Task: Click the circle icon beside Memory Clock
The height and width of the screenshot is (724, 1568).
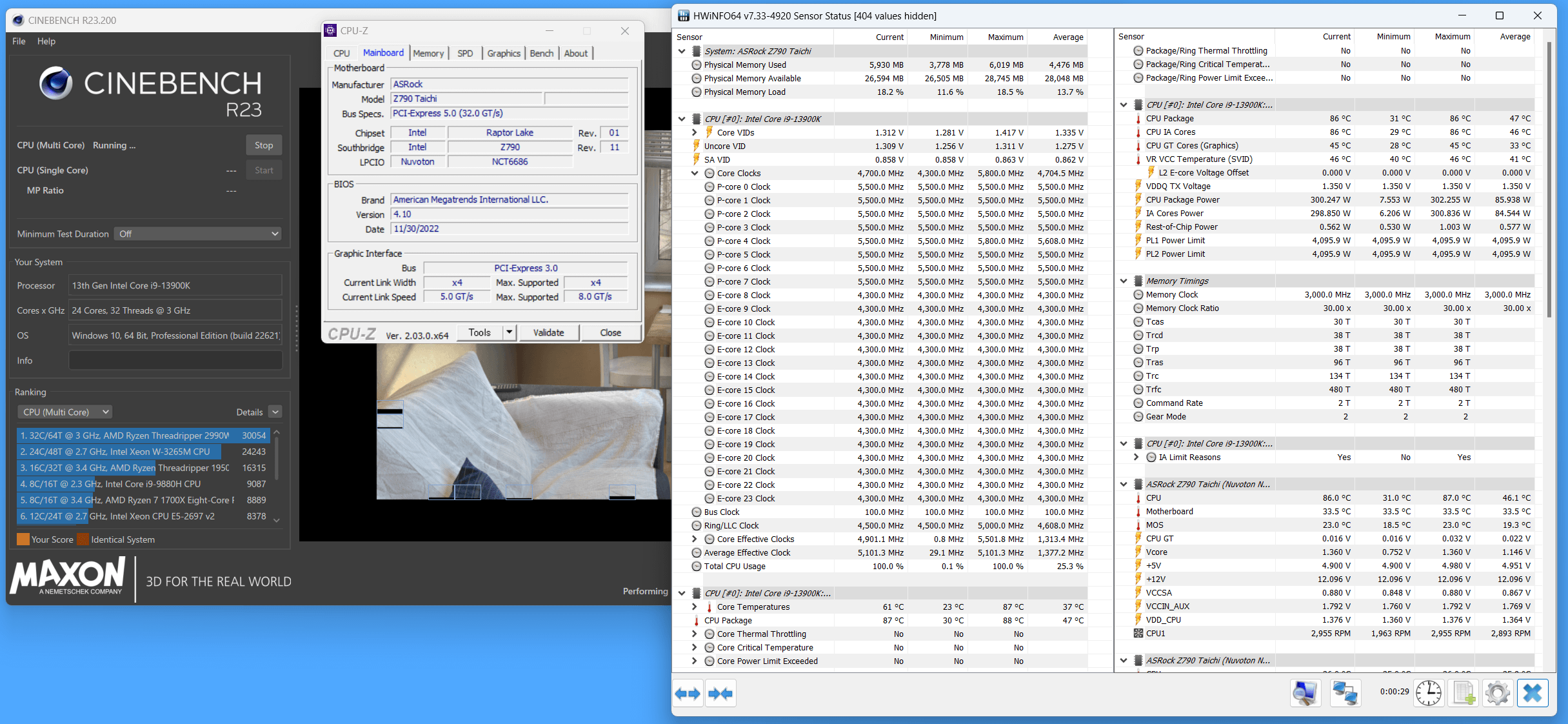Action: click(x=1138, y=295)
